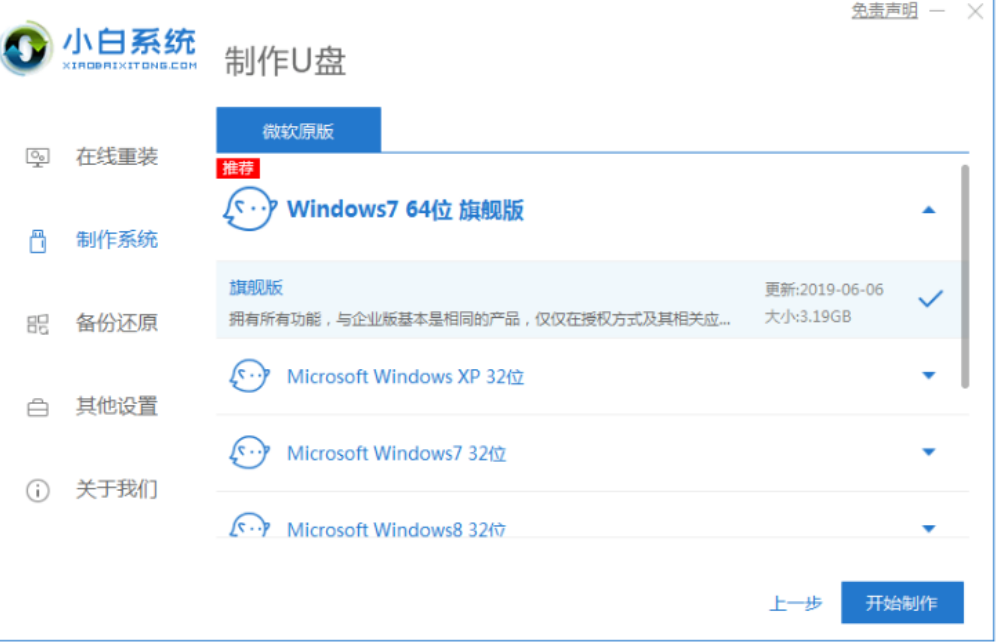Open 在线重装 from the sidebar menu
This screenshot has width=997, height=642.
tap(117, 158)
